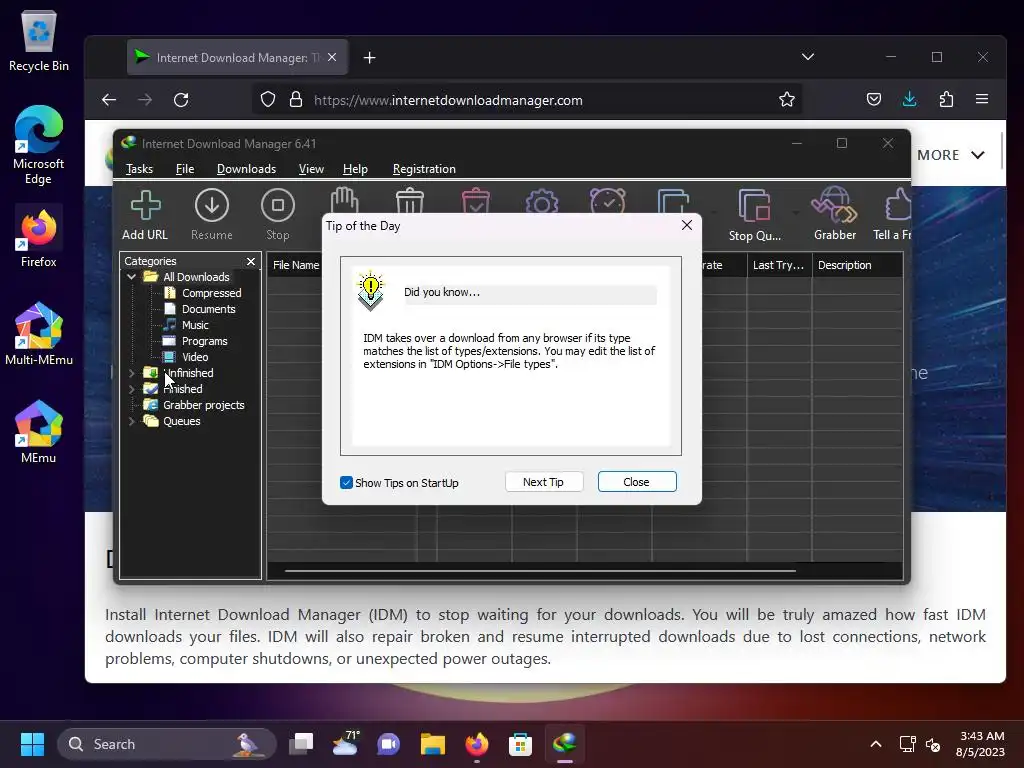Click the Firefox back arrow button
This screenshot has height=768, width=1024.
(108, 100)
